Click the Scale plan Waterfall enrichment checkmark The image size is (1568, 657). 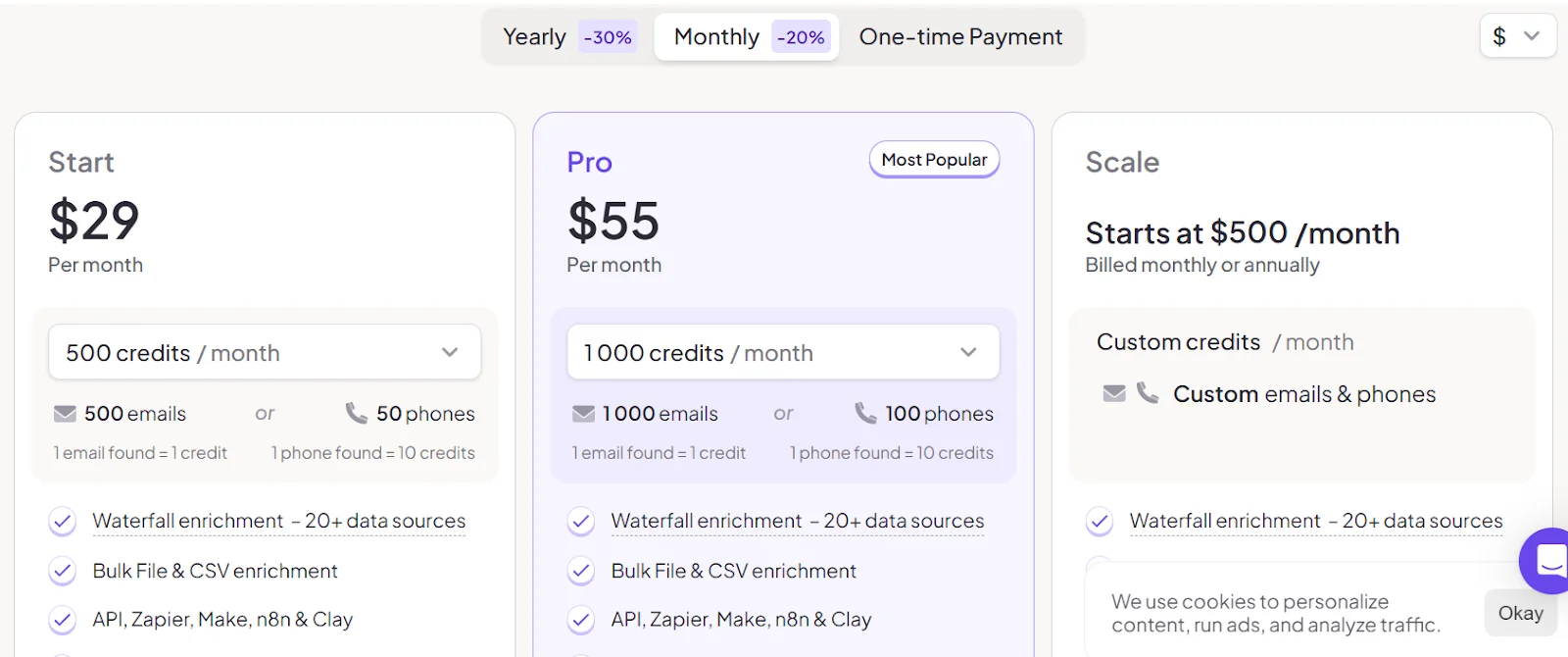tap(1100, 522)
